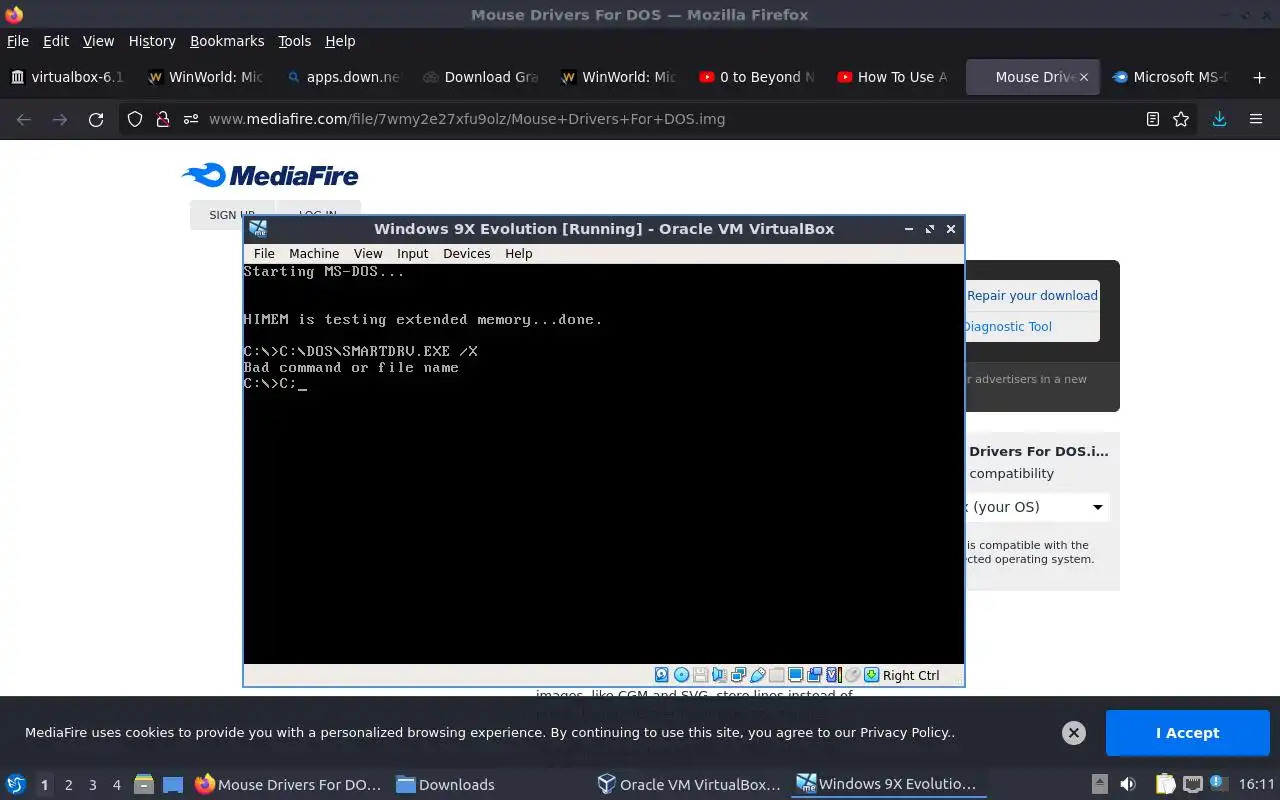1280x800 pixels.
Task: Click the taskbar network tray icon
Action: tap(1192, 784)
